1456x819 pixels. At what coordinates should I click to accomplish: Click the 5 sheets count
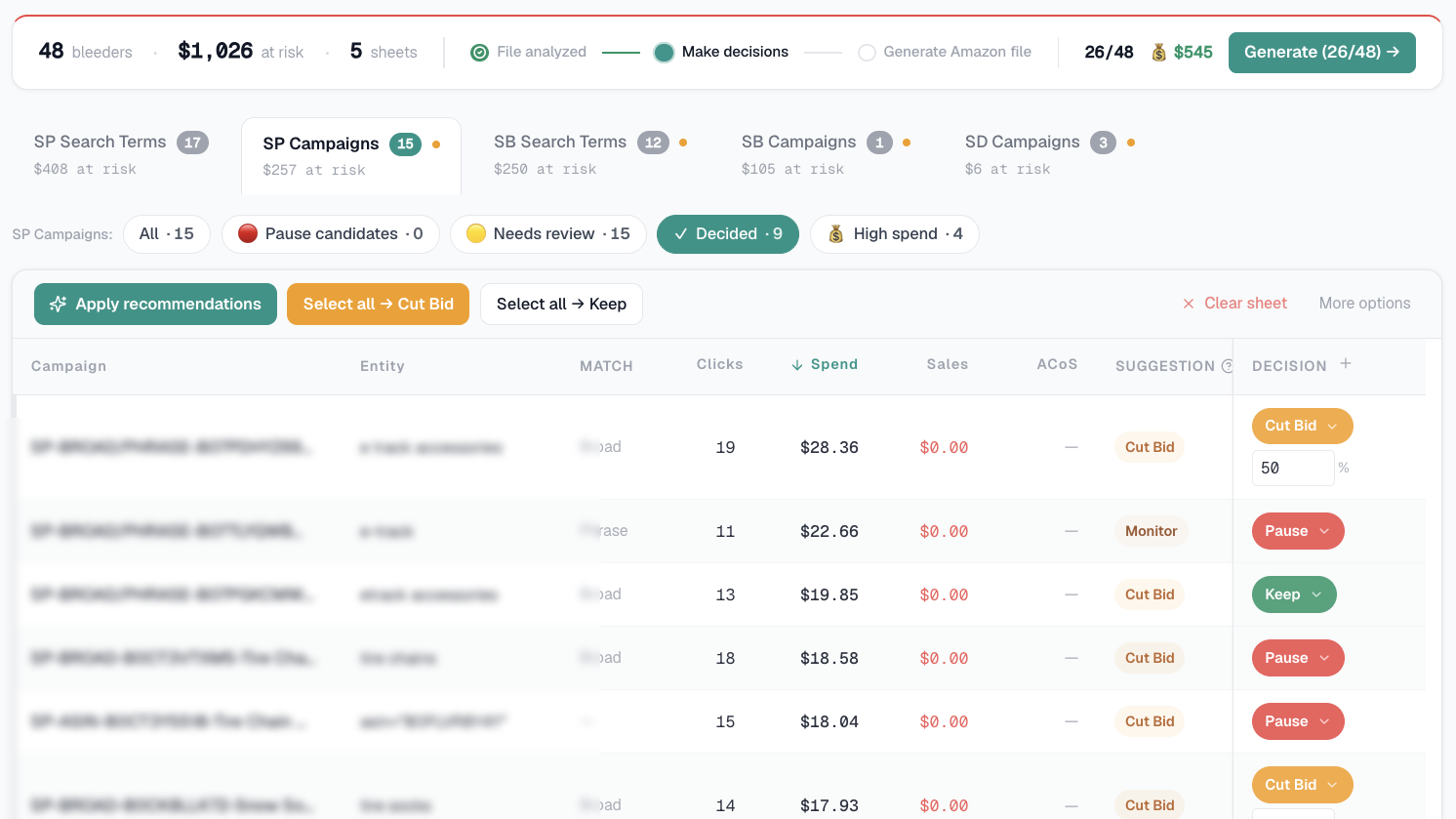click(384, 51)
